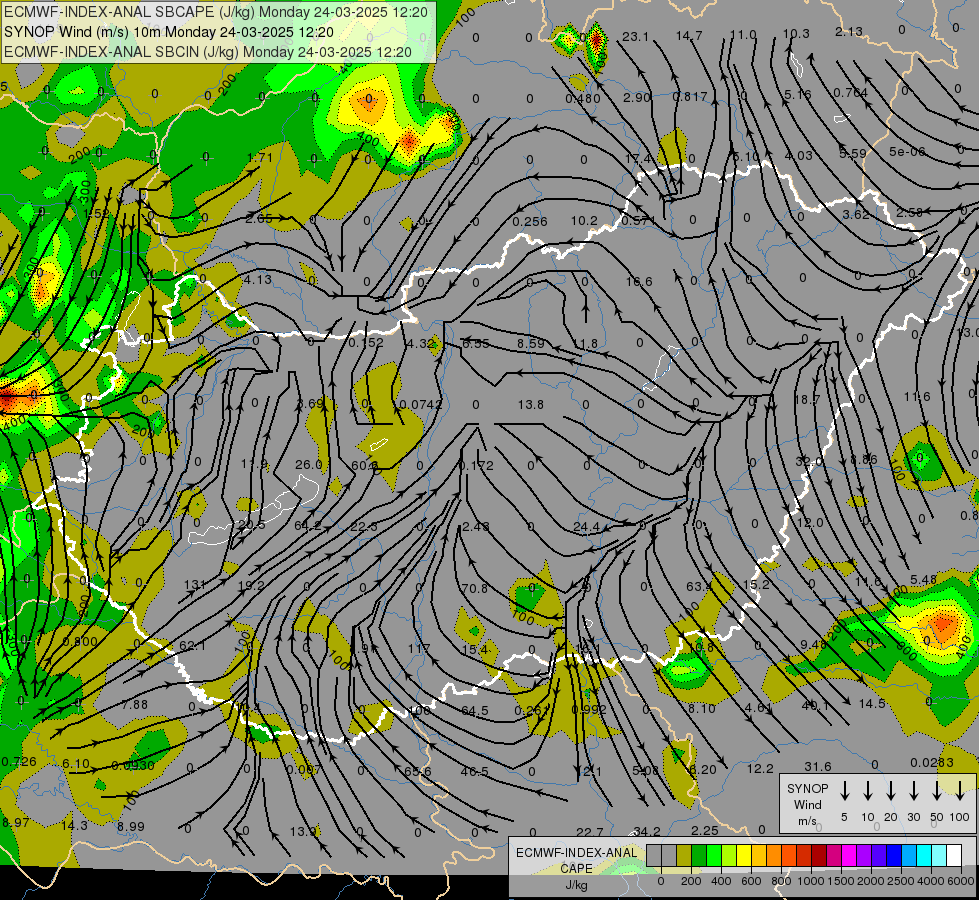Viewport: 979px width, 900px height.
Task: Click the map value 0.992
Action: (x=589, y=710)
